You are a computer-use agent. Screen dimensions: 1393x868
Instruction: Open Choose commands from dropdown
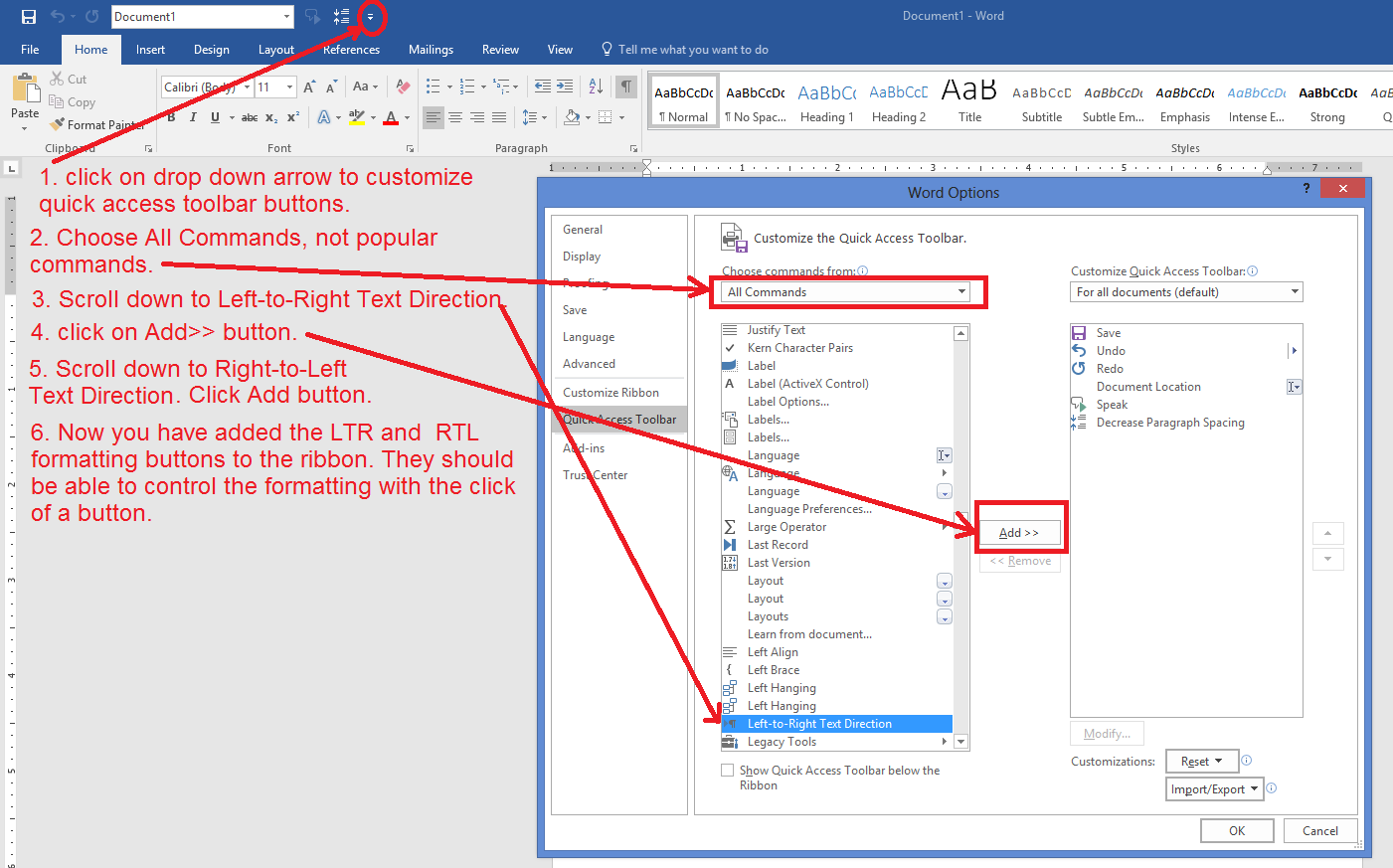[x=845, y=292]
